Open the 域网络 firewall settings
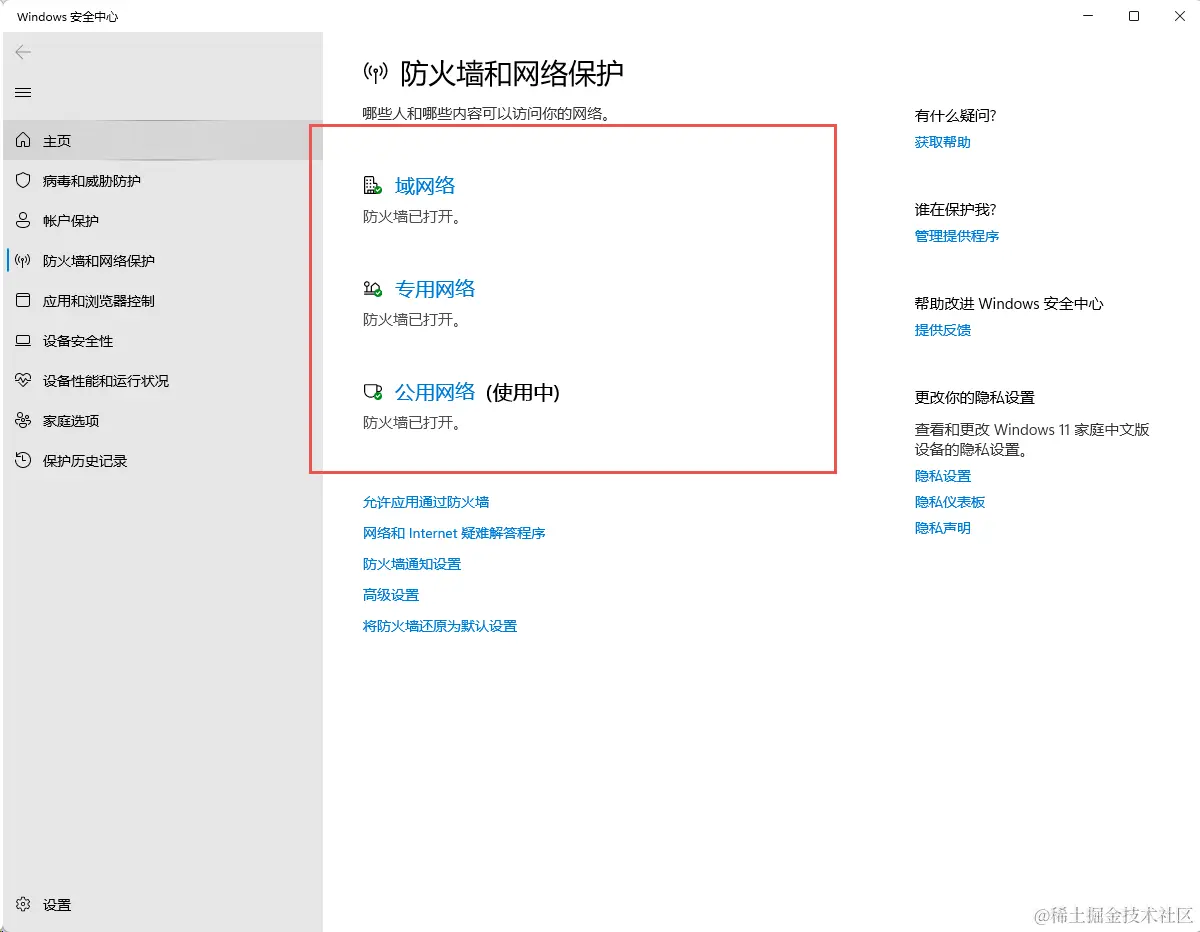The height and width of the screenshot is (932, 1200). tap(425, 185)
